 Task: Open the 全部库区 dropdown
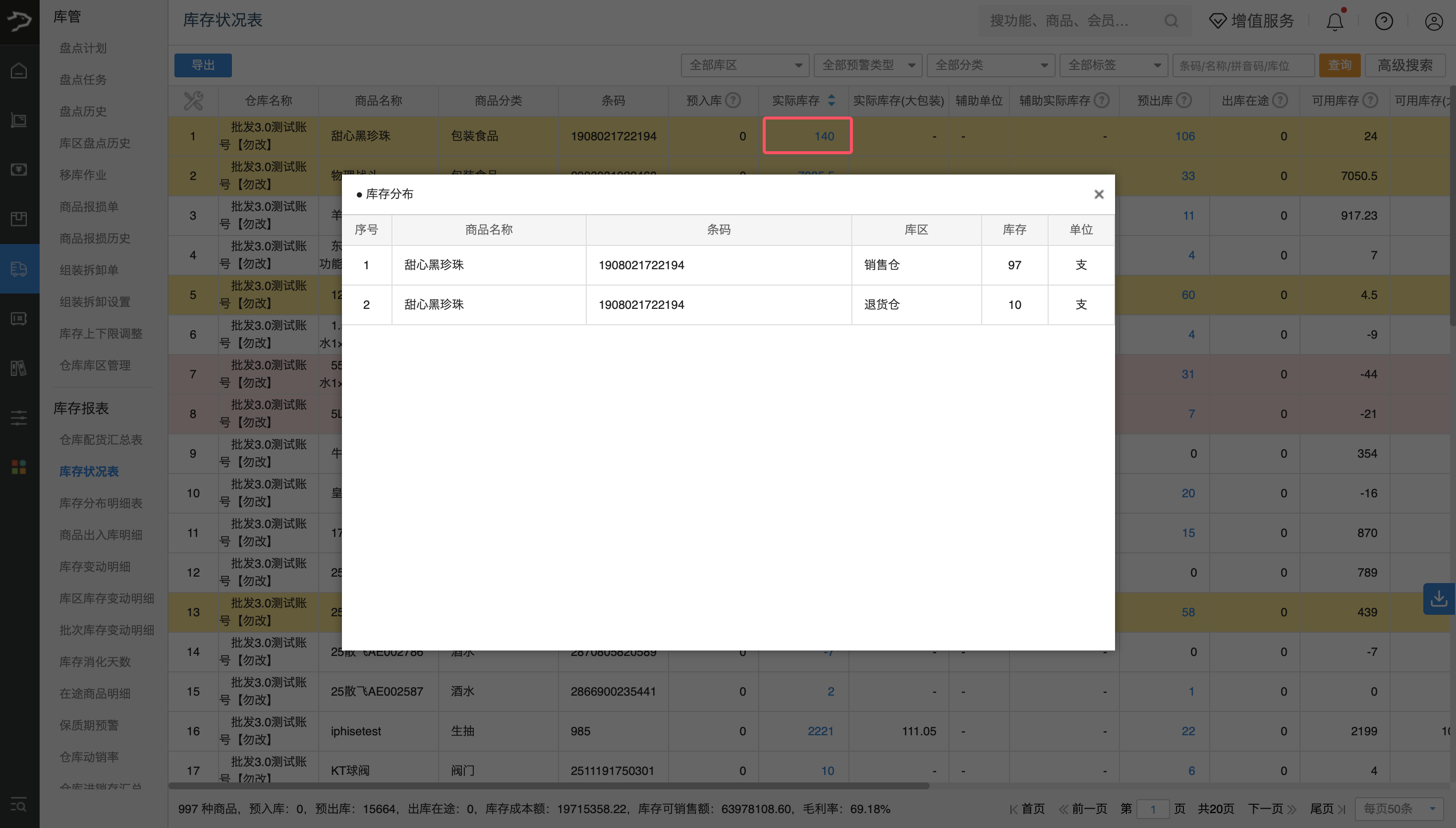[744, 65]
